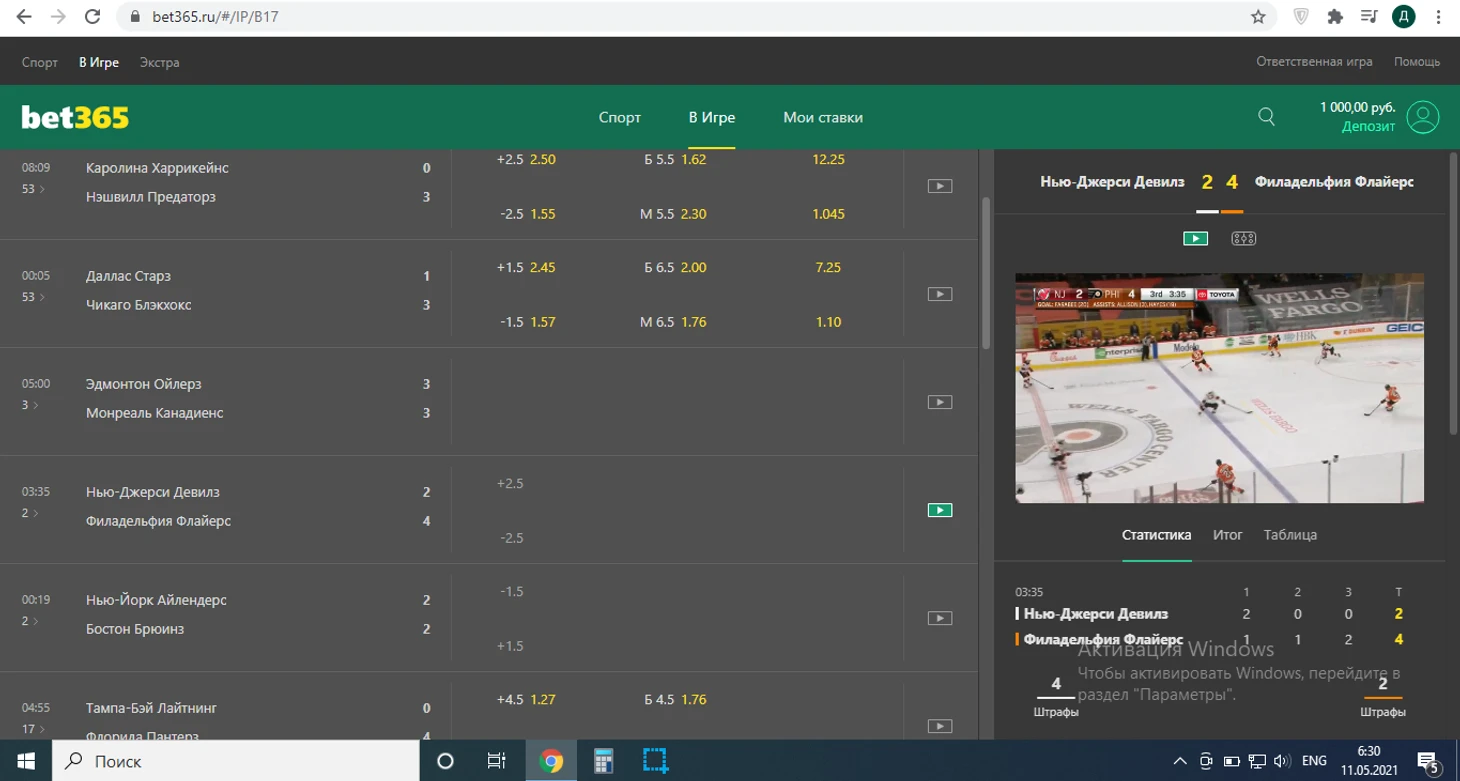Screen dimensions: 1460x781
Task: Switch to Статистика tab
Action: 1156,535
